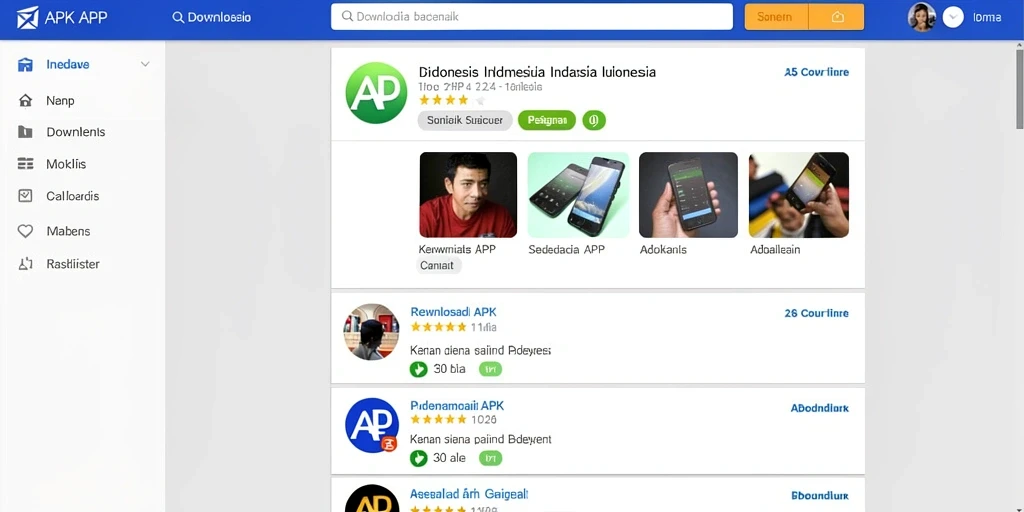Open Downlenis in the sidebar

pyautogui.click(x=76, y=132)
